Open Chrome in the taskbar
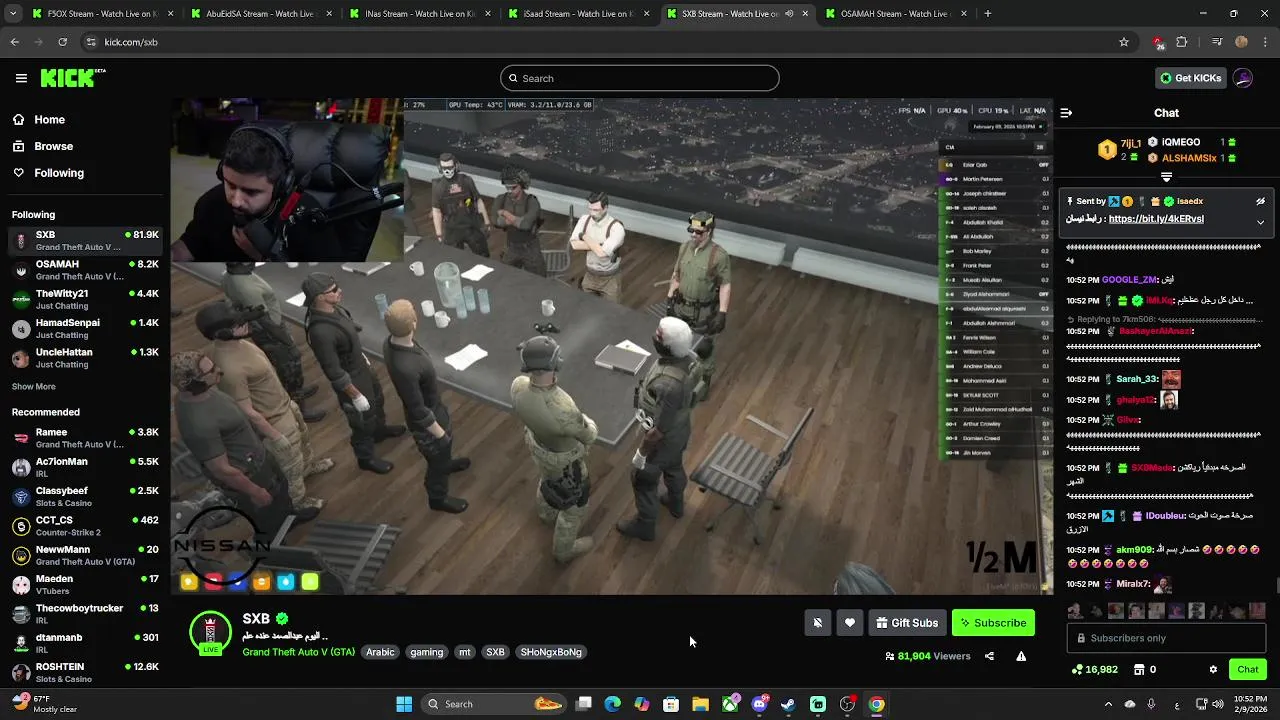 pyautogui.click(x=876, y=704)
